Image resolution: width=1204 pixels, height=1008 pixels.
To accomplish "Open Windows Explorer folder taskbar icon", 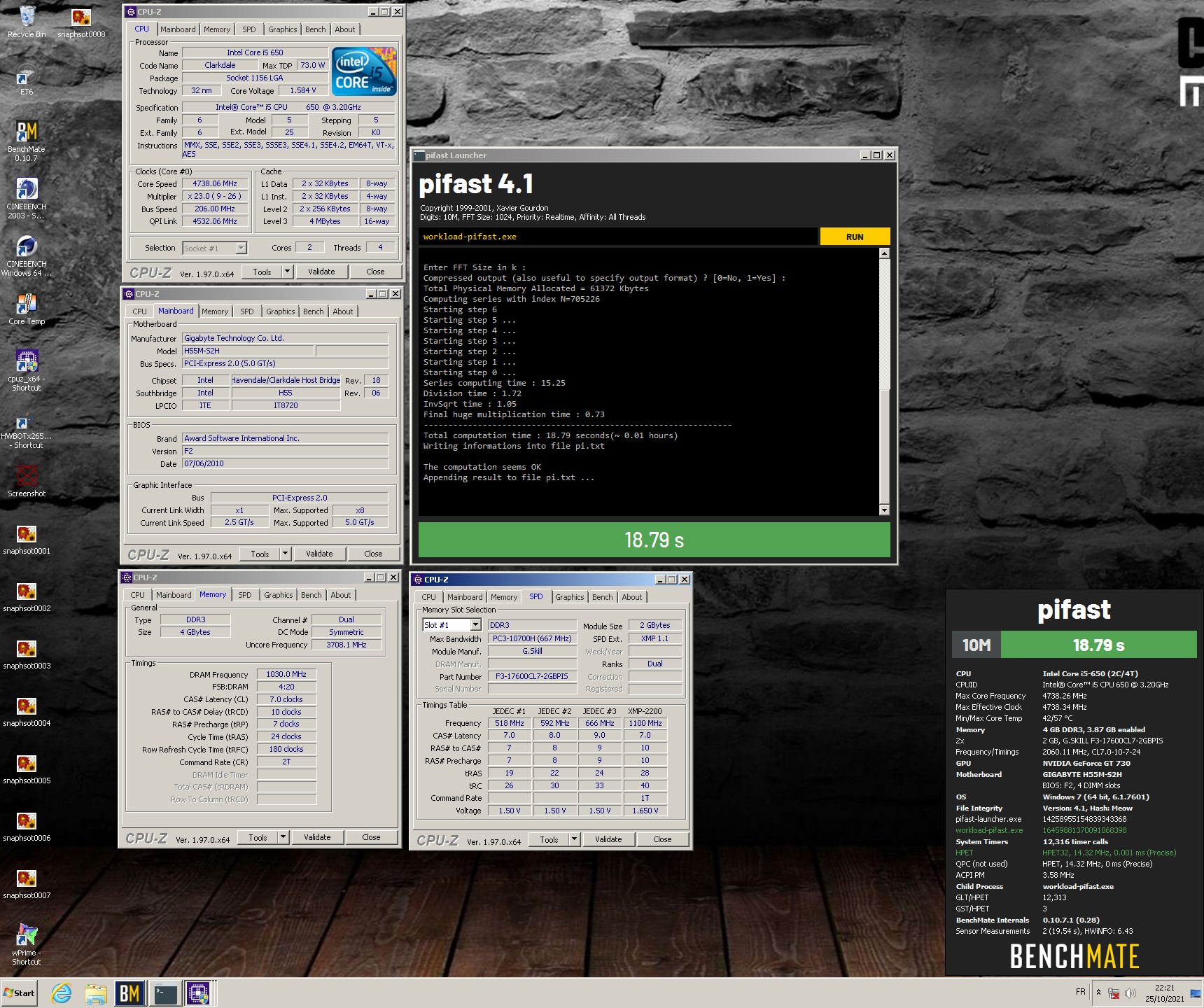I will [x=96, y=993].
